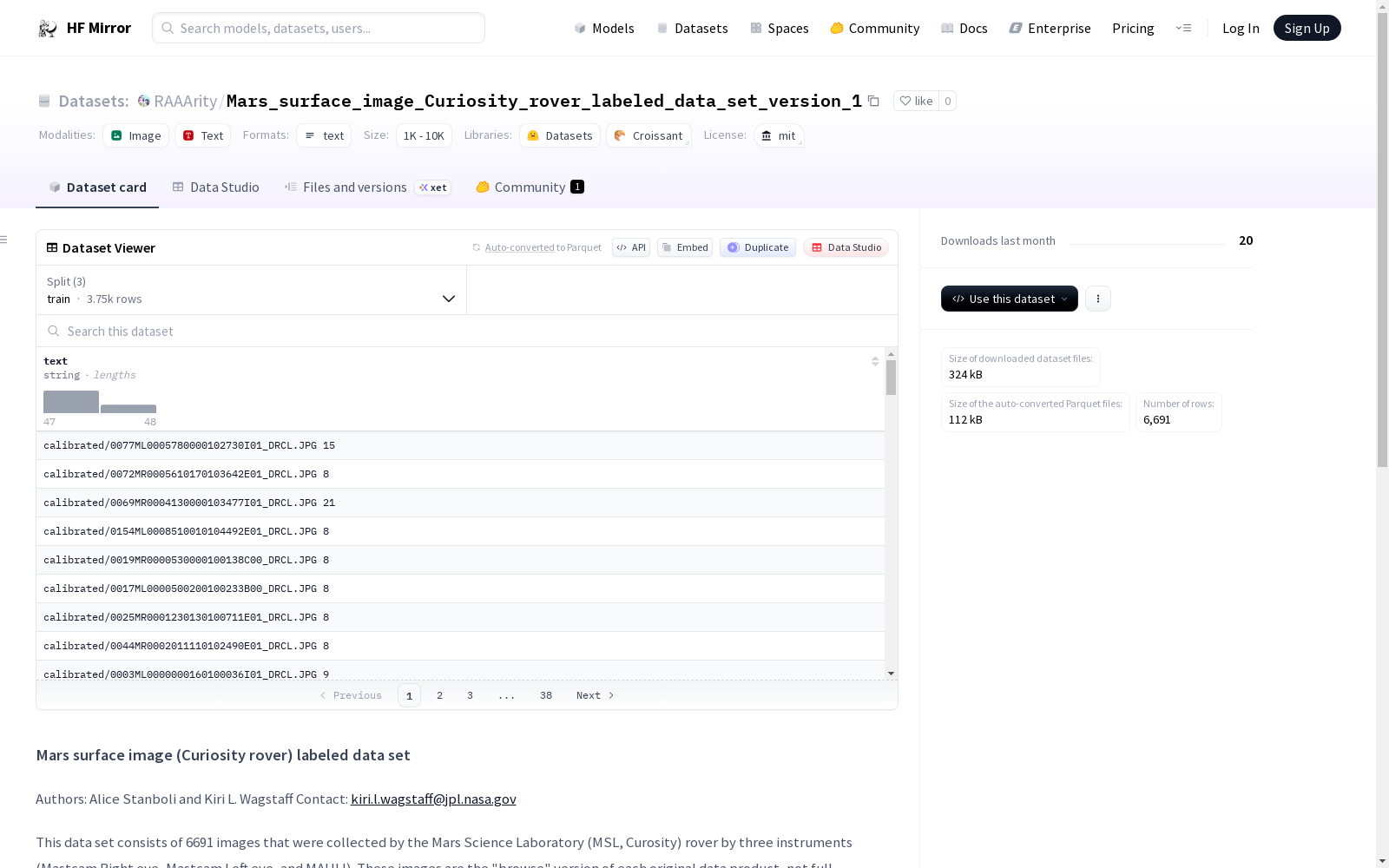Select the Dataset card tab
The width and height of the screenshot is (1389, 868).
point(97,187)
